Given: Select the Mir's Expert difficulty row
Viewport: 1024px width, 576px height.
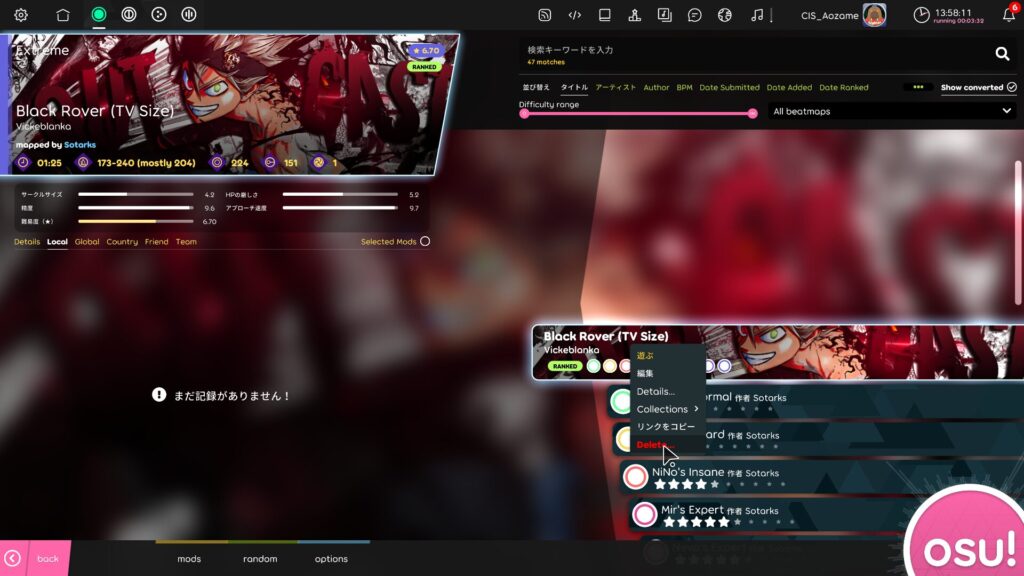Looking at the screenshot, I should 827,515.
